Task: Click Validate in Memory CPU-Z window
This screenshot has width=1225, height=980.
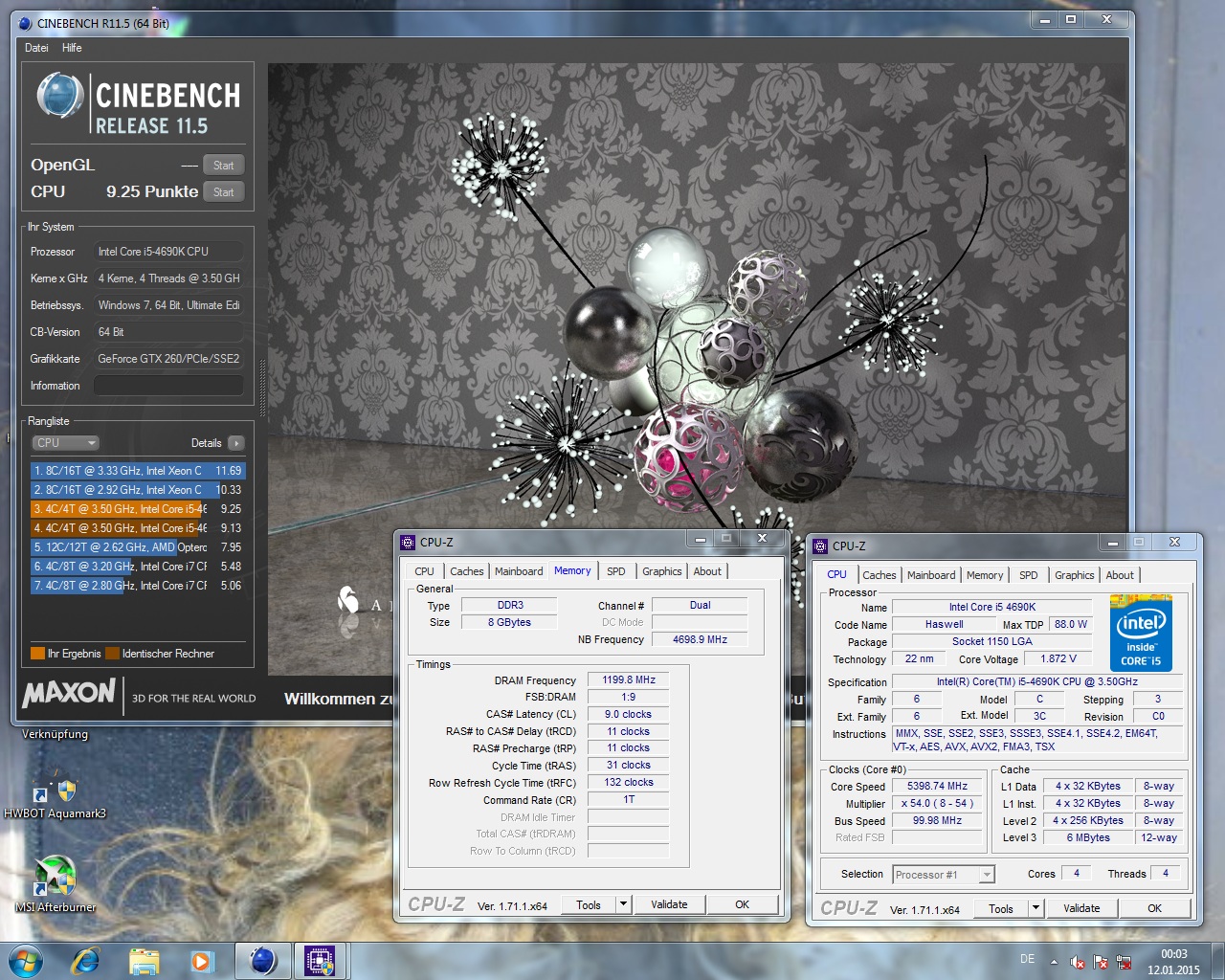Action: click(669, 904)
